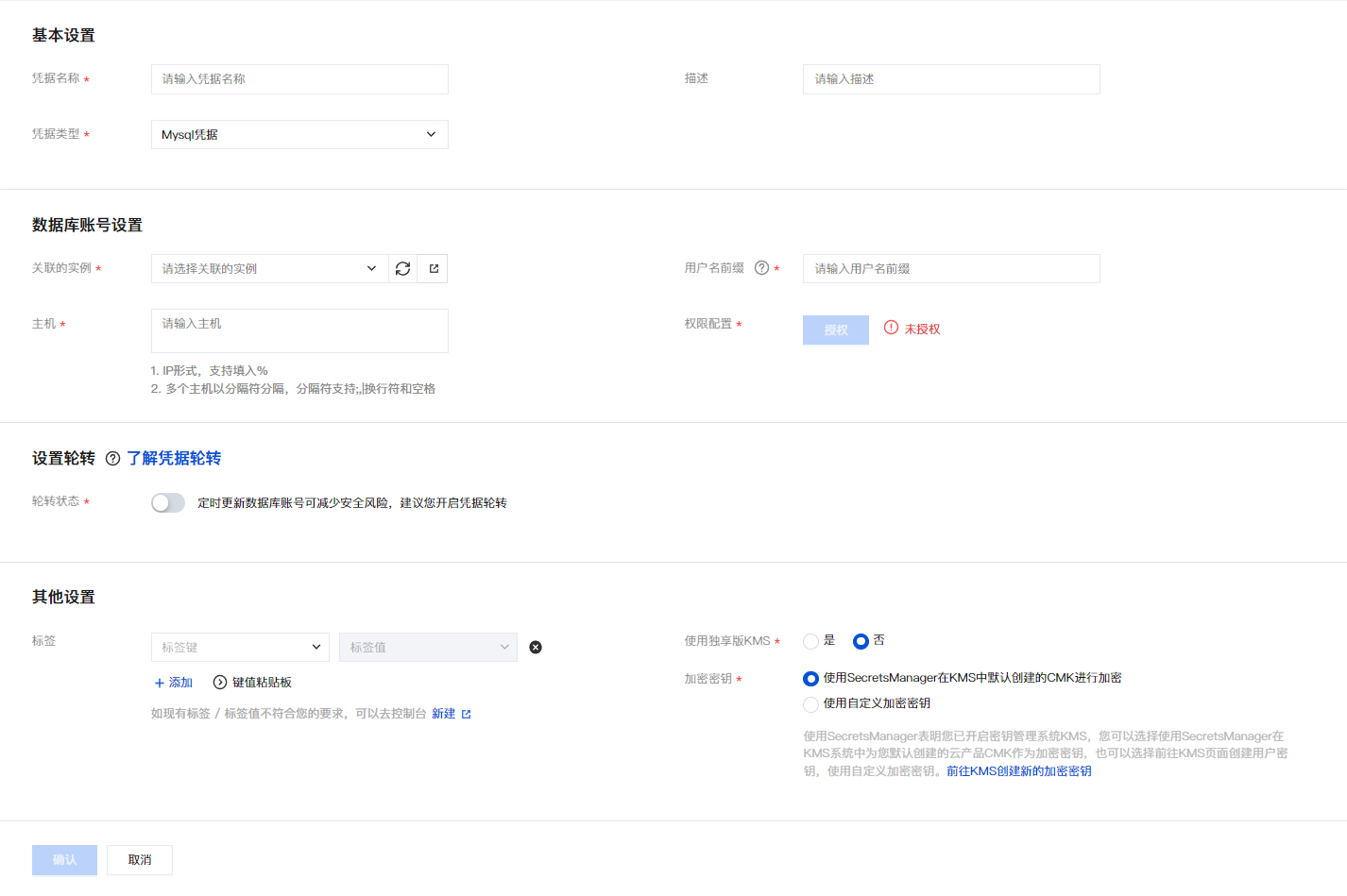Click the 主机 textarea field
Screen dimensions: 1347x896
299,330
